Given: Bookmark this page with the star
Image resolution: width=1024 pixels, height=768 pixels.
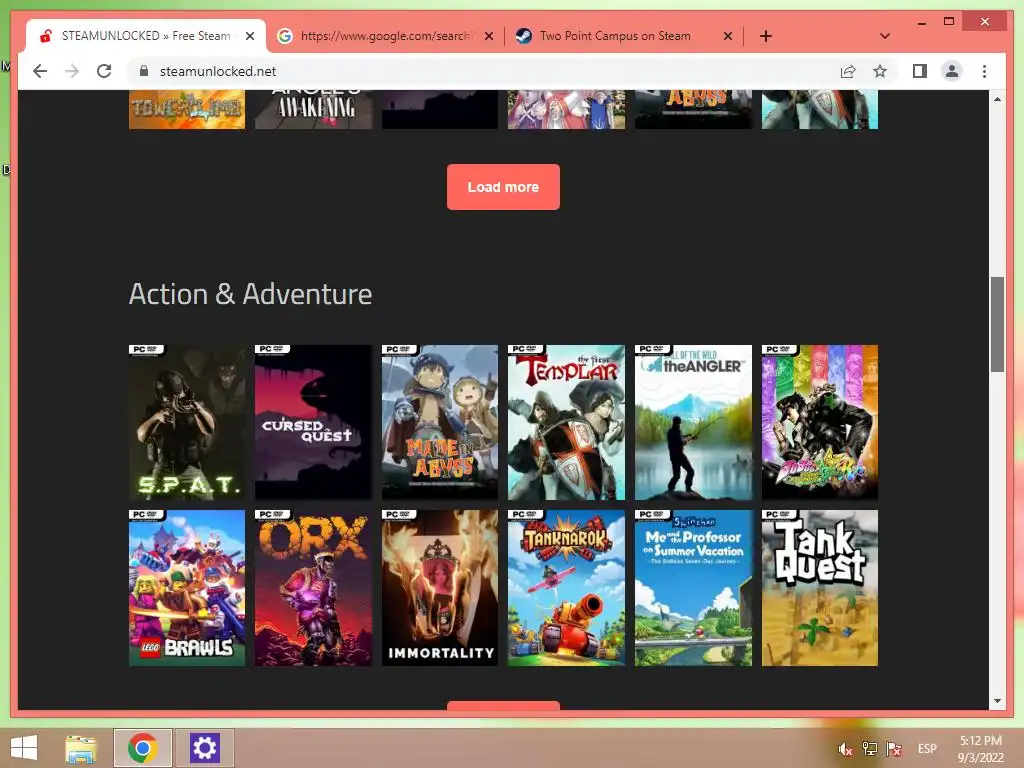Looking at the screenshot, I should coord(880,71).
